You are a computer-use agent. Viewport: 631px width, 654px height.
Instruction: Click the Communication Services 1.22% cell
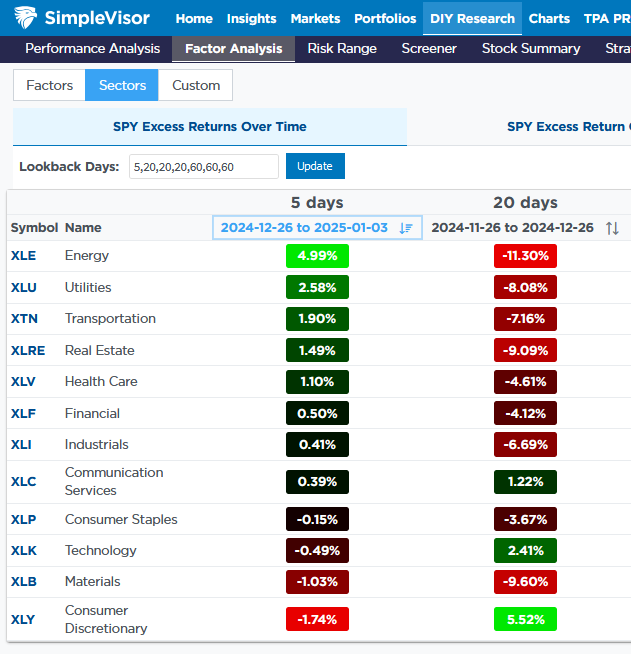click(x=525, y=482)
